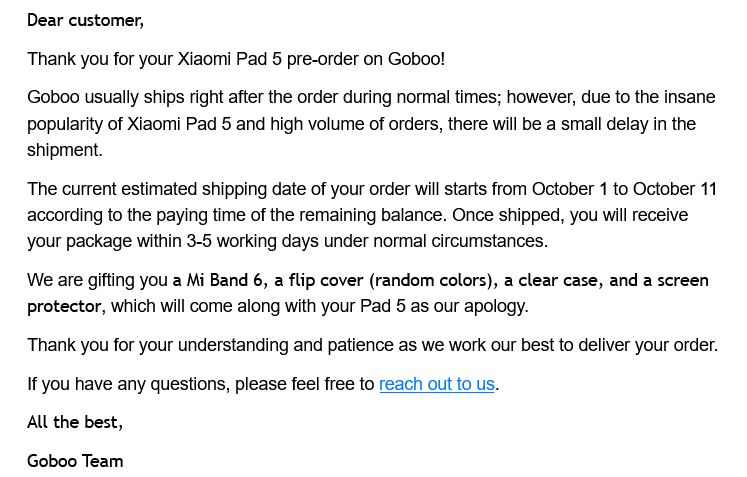Screen dimensions: 747x477
Task: Open the "reach out to us" link
Action: tap(436, 384)
